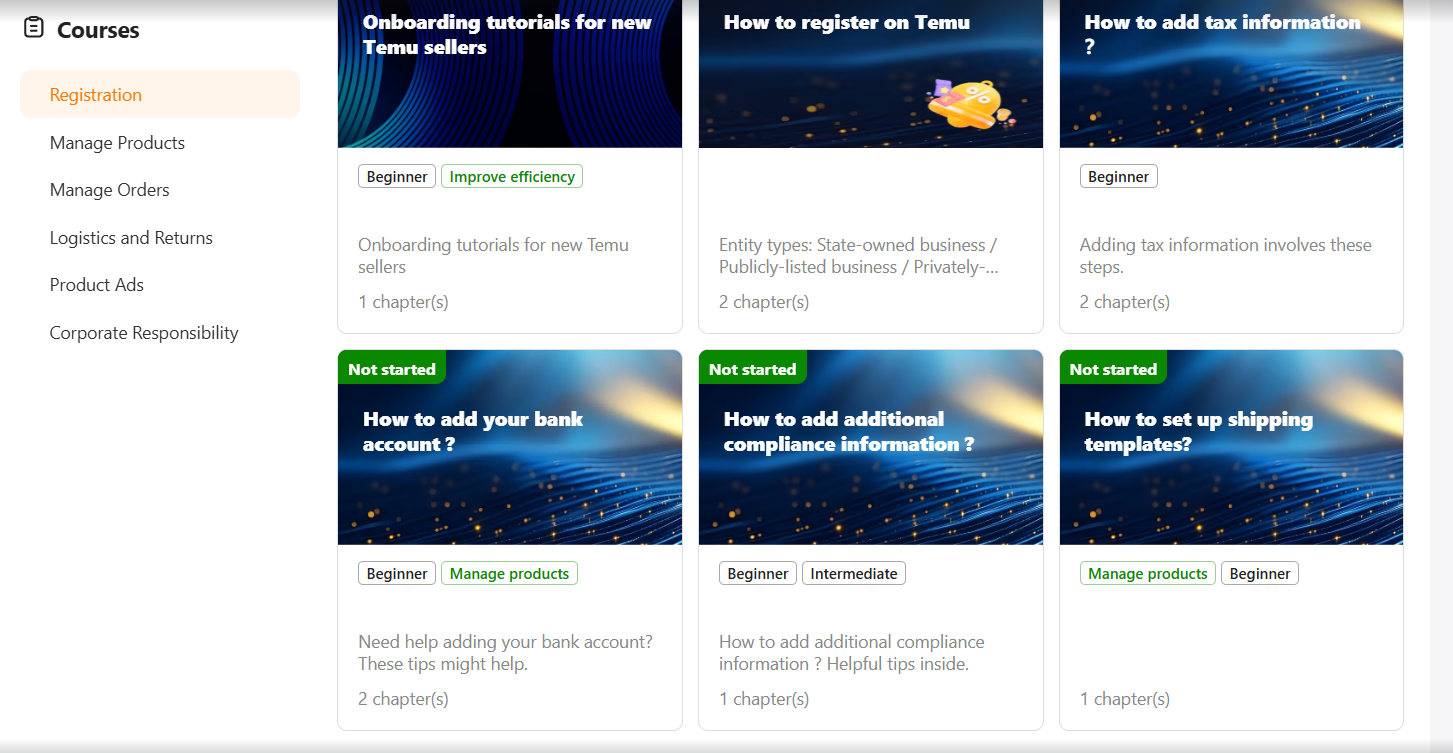
Task: Click the Manage products tag on the bank account card
Action: click(509, 574)
